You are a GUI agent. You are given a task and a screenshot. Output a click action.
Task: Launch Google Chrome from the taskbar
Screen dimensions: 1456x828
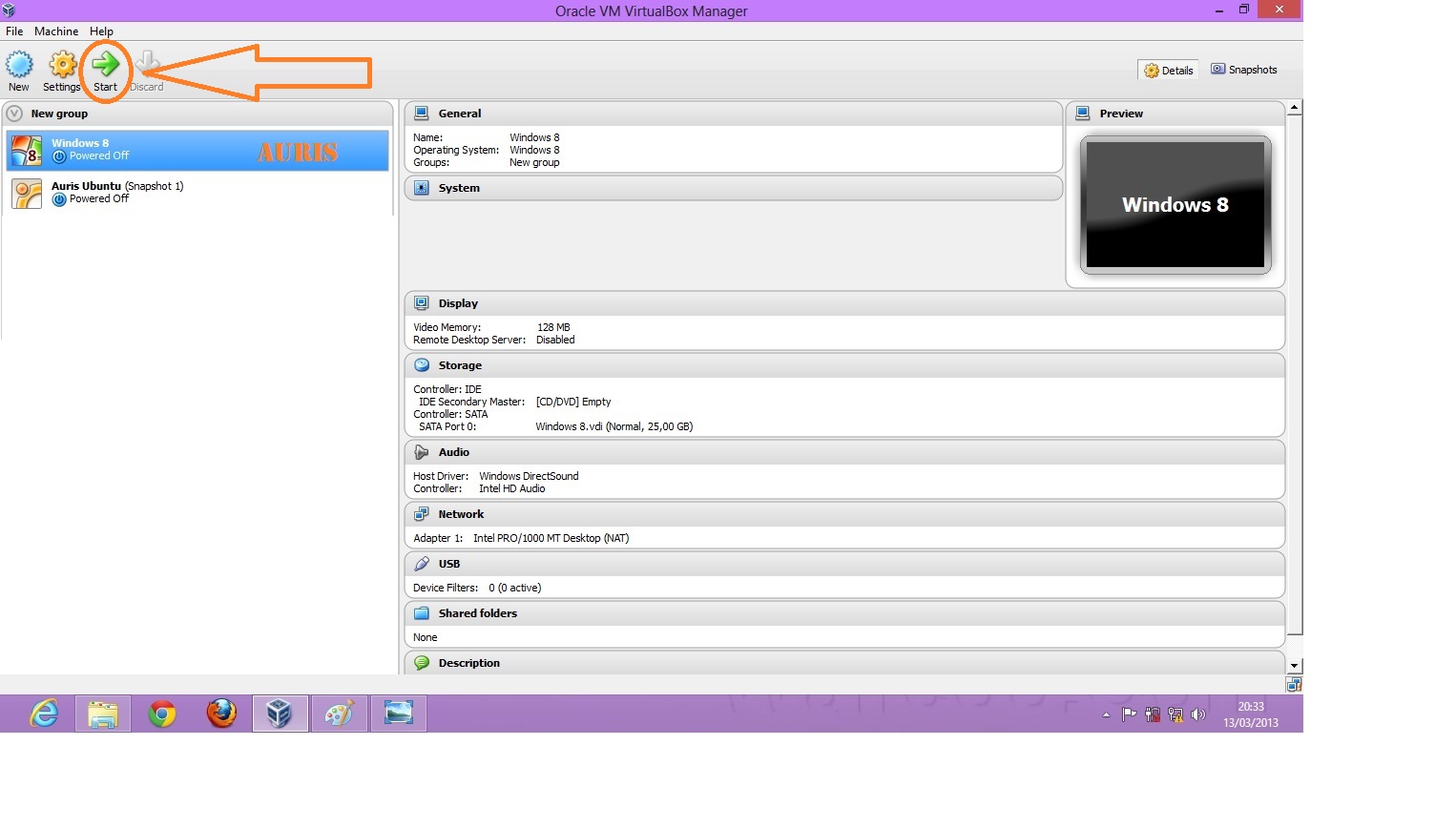pos(162,714)
